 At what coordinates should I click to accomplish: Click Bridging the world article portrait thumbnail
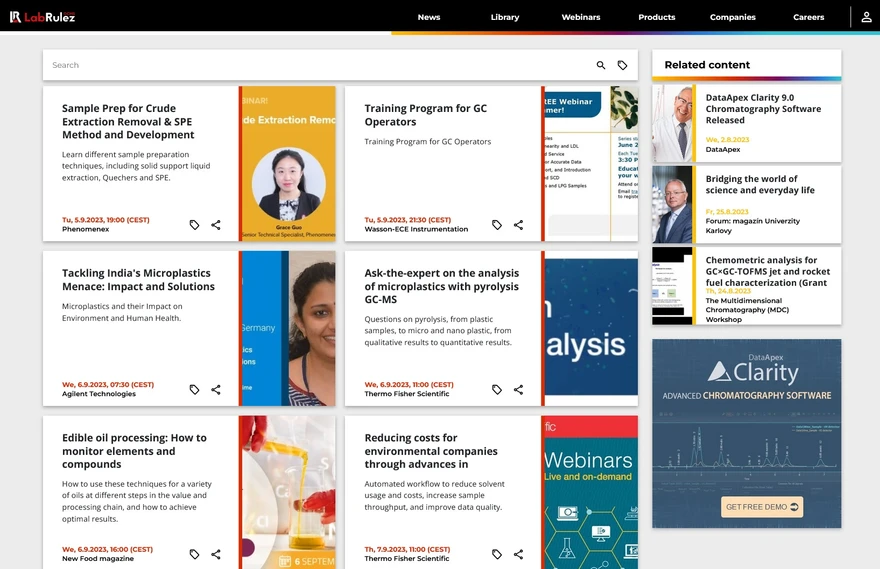click(672, 205)
